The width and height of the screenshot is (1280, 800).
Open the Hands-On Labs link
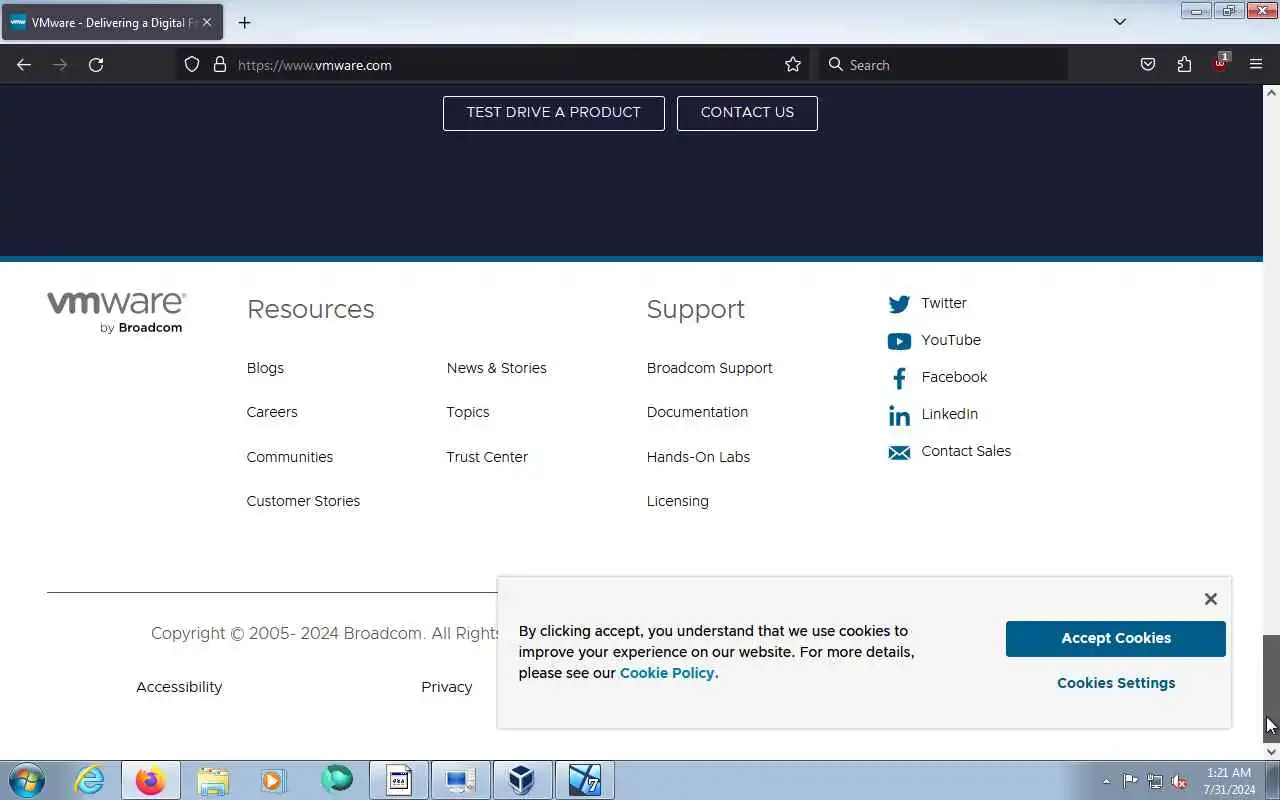click(x=698, y=457)
